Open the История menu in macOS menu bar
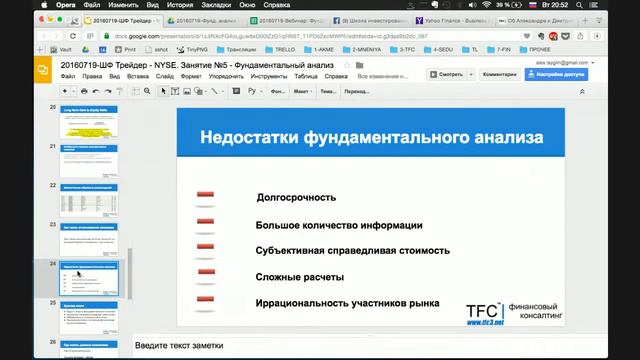This screenshot has height=360, width=640. pyautogui.click(x=180, y=5)
